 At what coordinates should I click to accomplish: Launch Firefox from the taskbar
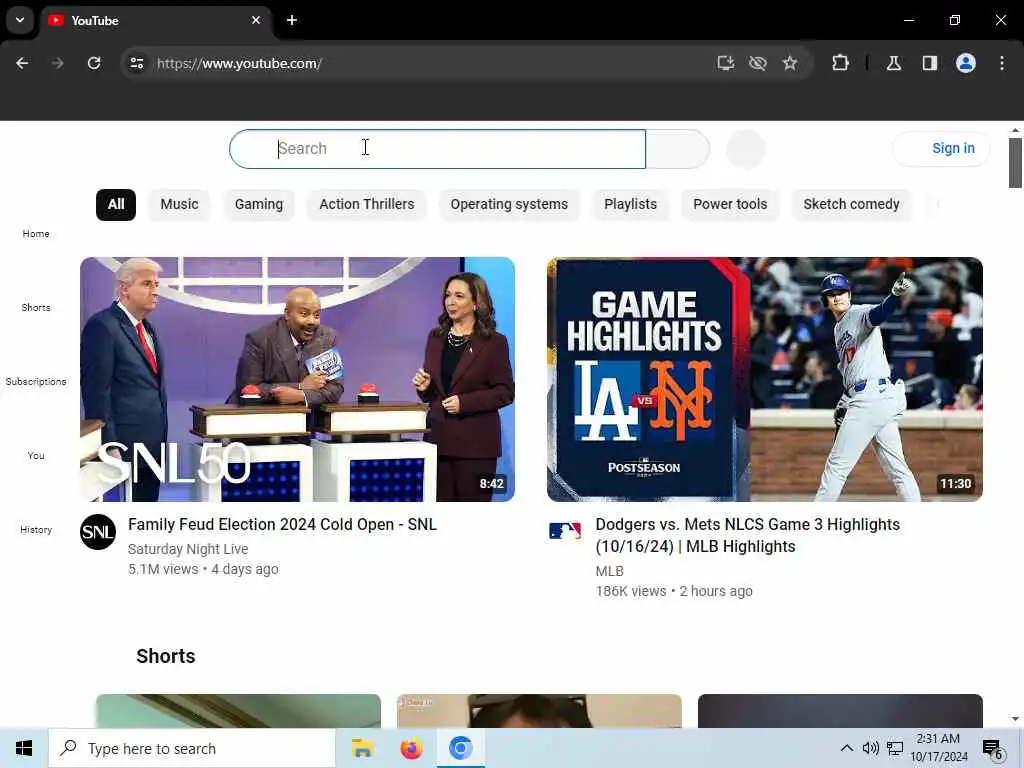(411, 748)
